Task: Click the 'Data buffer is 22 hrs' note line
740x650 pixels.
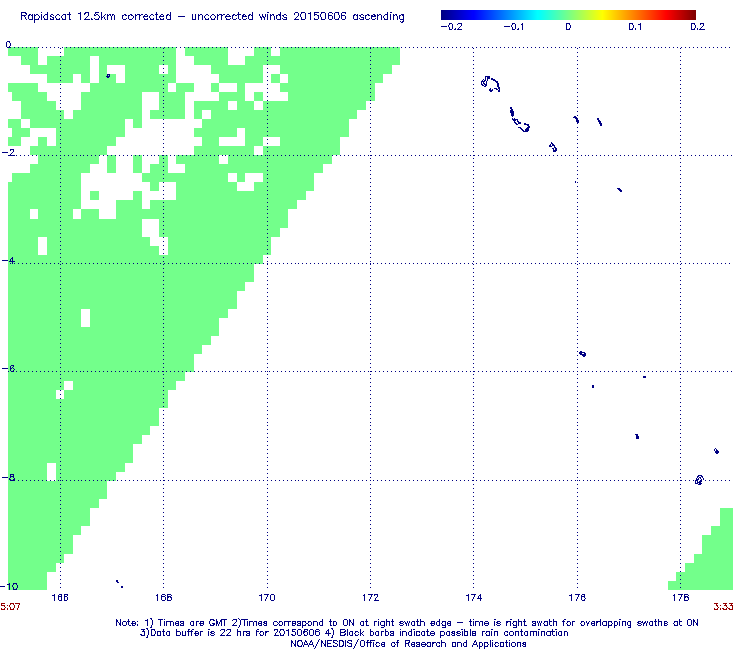Action: (x=354, y=633)
